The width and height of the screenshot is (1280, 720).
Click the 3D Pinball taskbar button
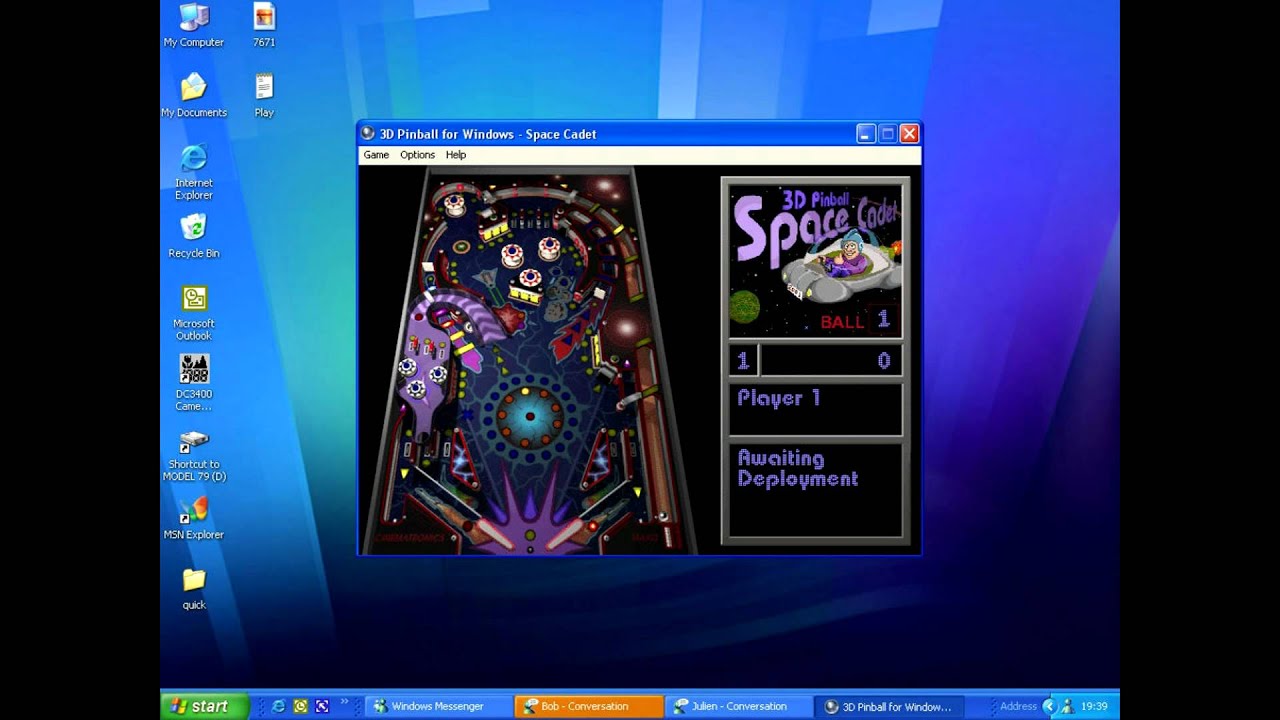click(889, 706)
